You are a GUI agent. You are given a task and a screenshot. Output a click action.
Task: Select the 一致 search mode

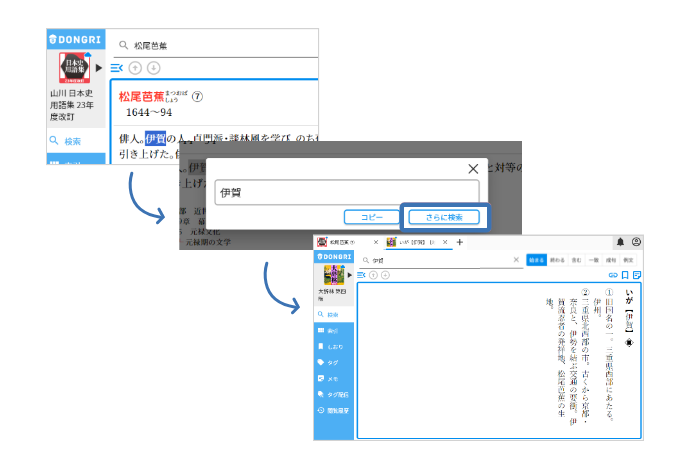tap(594, 260)
